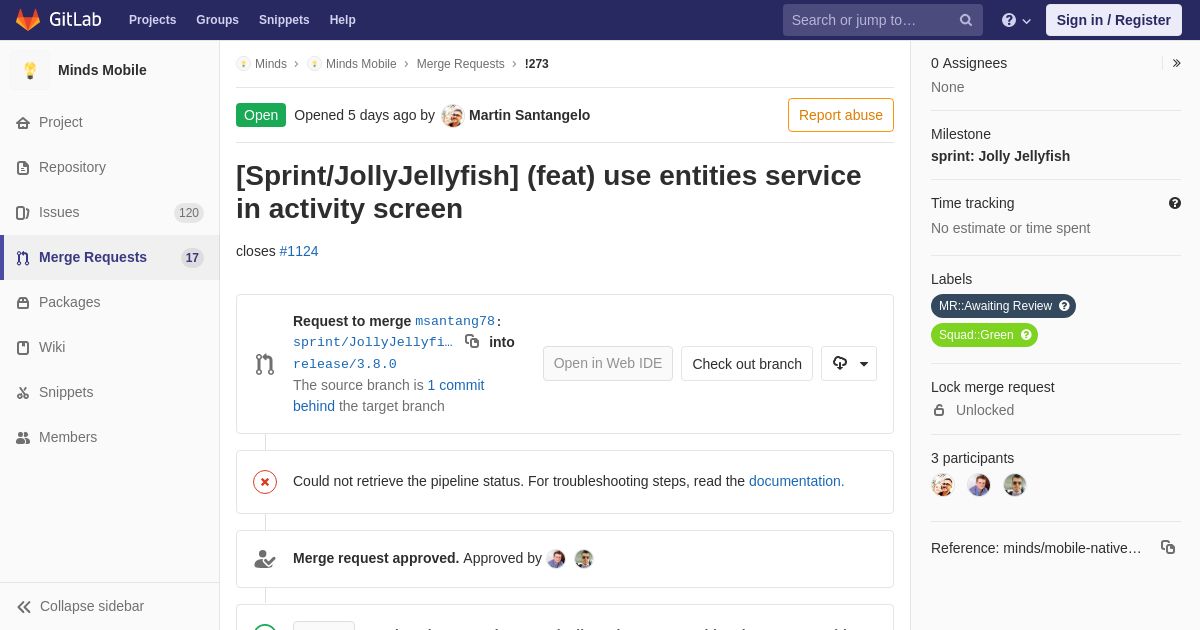Click the Wiki book icon

pyautogui.click(x=23, y=347)
